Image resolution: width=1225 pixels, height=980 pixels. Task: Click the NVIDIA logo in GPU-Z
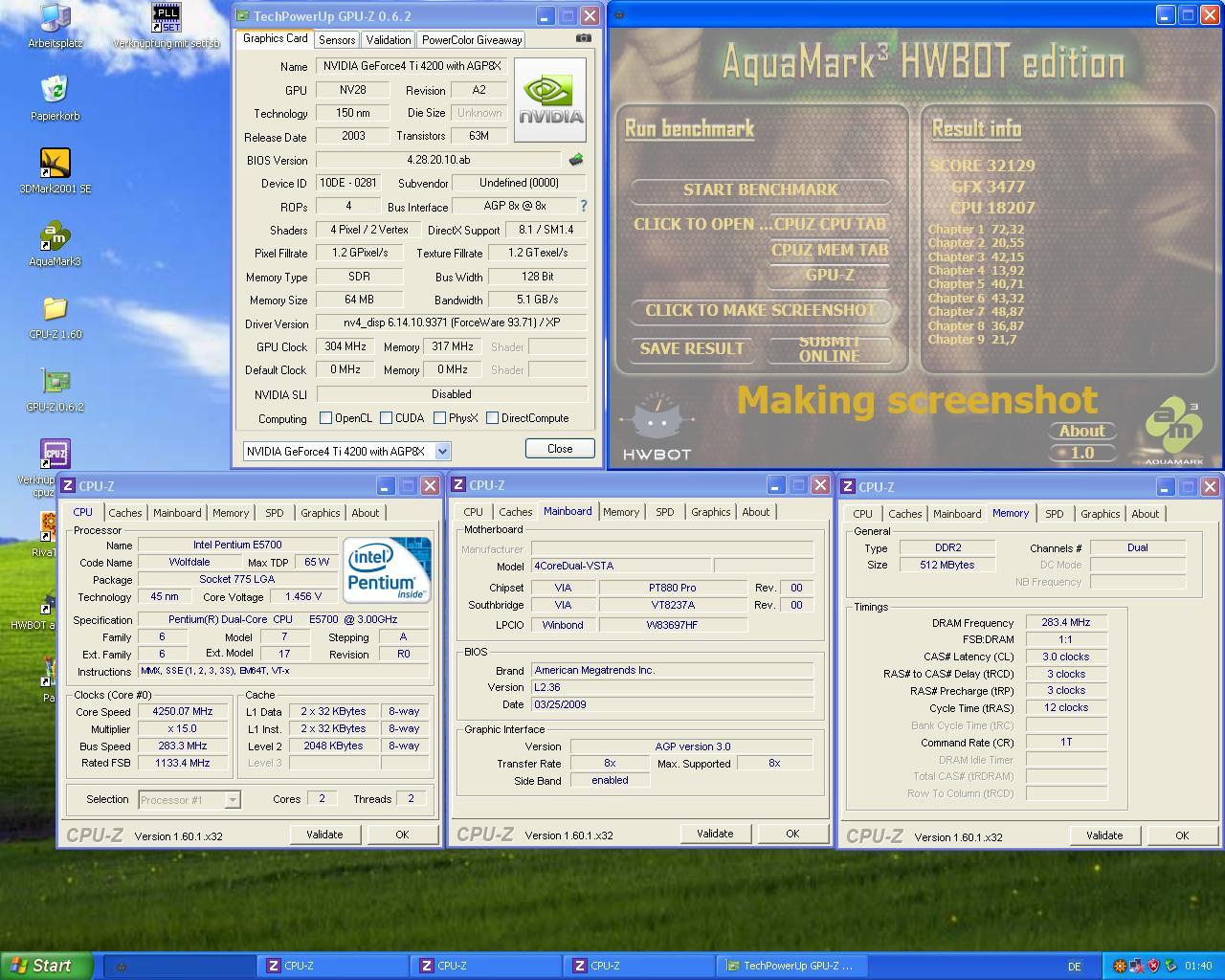coord(550,100)
